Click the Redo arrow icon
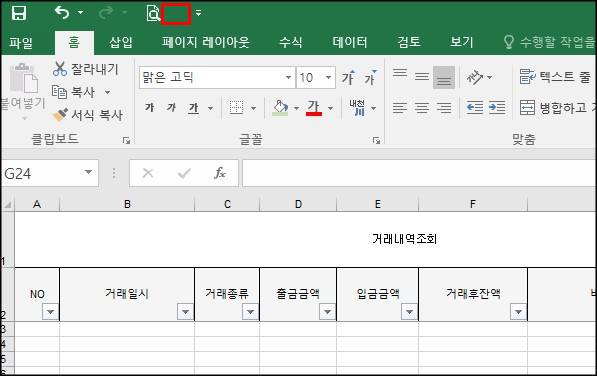The height and width of the screenshot is (376, 597). (x=106, y=13)
